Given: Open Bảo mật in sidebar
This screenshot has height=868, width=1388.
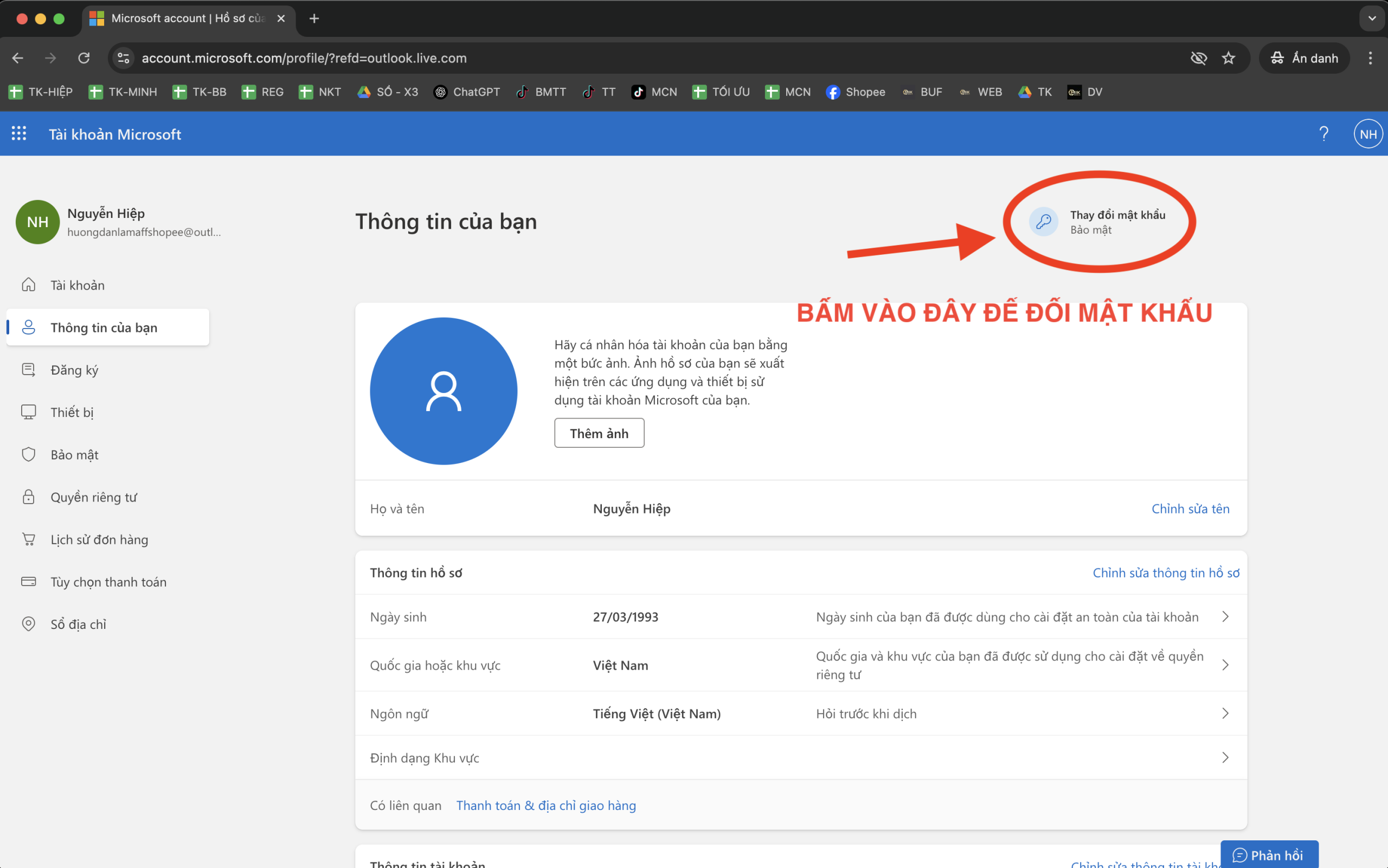Looking at the screenshot, I should pos(108,455).
